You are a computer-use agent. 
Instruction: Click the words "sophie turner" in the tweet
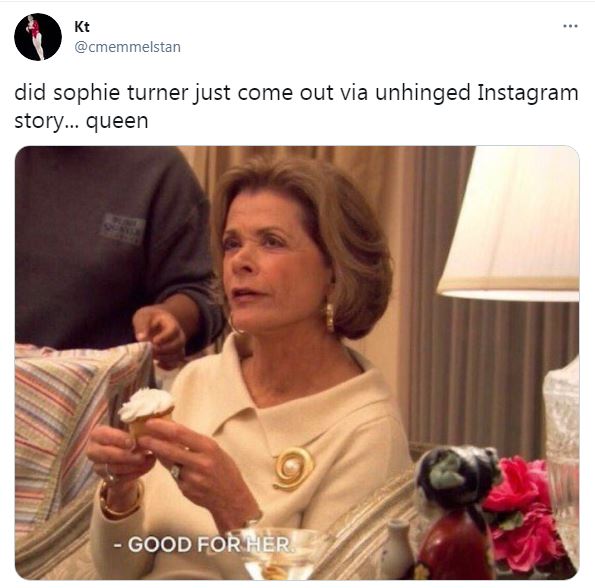coord(121,93)
